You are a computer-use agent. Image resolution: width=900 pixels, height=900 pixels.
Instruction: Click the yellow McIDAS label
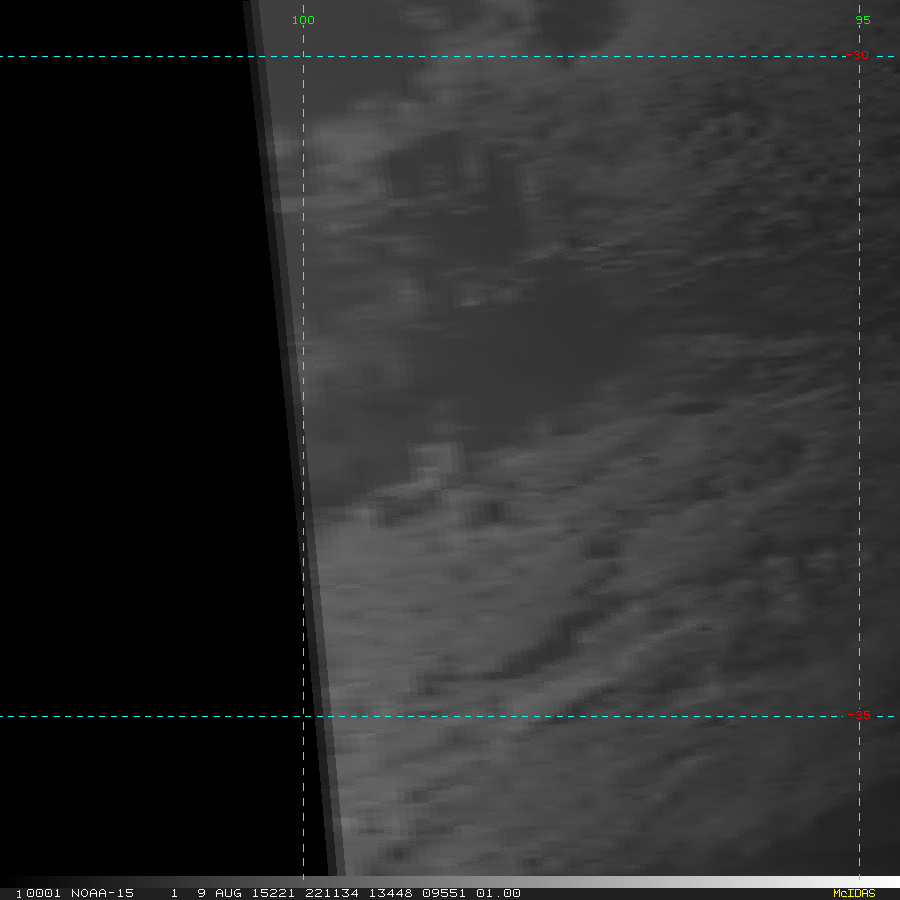(853, 893)
